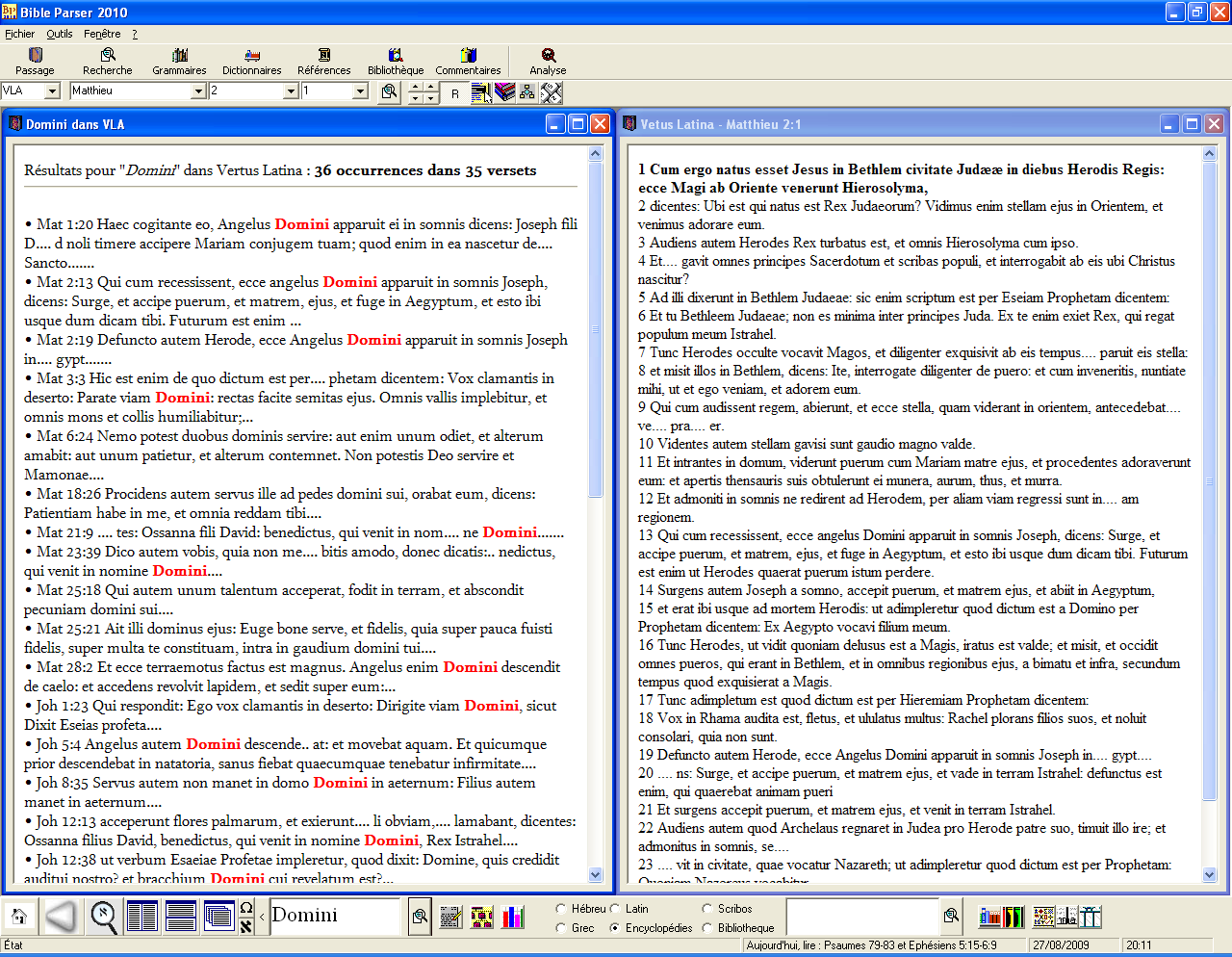1232x957 pixels.
Task: Click the R button in the navigation bar
Action: [455, 92]
